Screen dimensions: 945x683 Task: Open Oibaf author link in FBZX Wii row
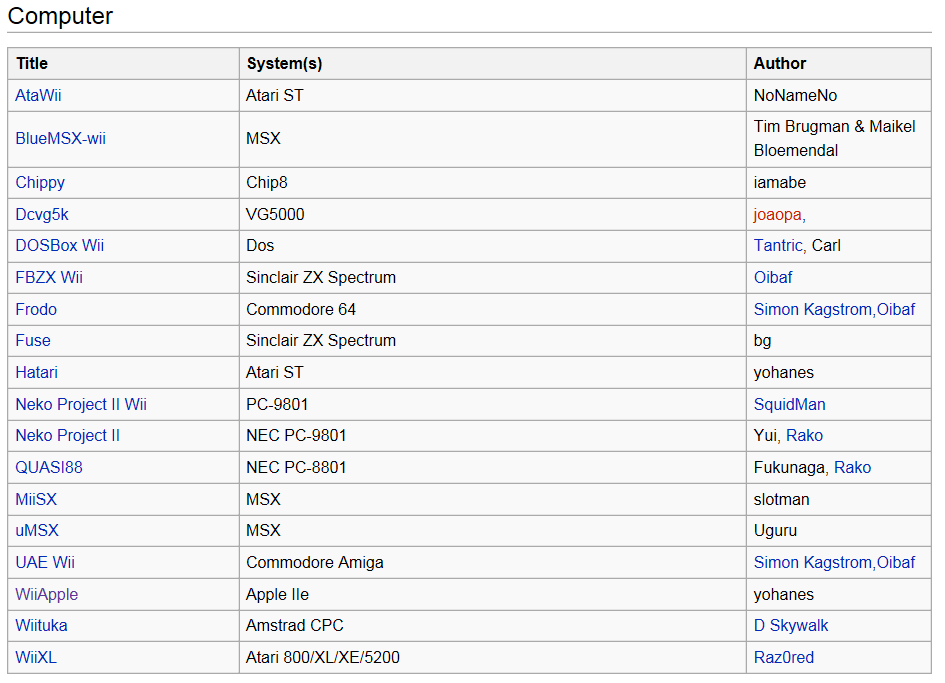tap(773, 278)
